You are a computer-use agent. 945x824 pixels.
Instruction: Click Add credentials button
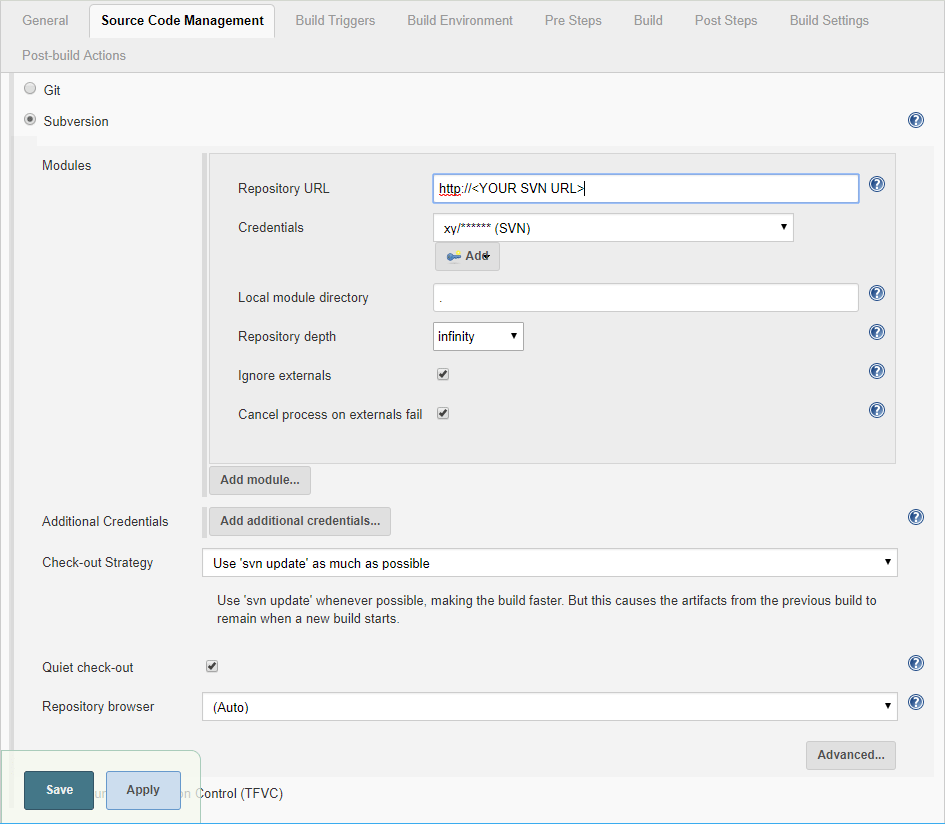coord(467,256)
